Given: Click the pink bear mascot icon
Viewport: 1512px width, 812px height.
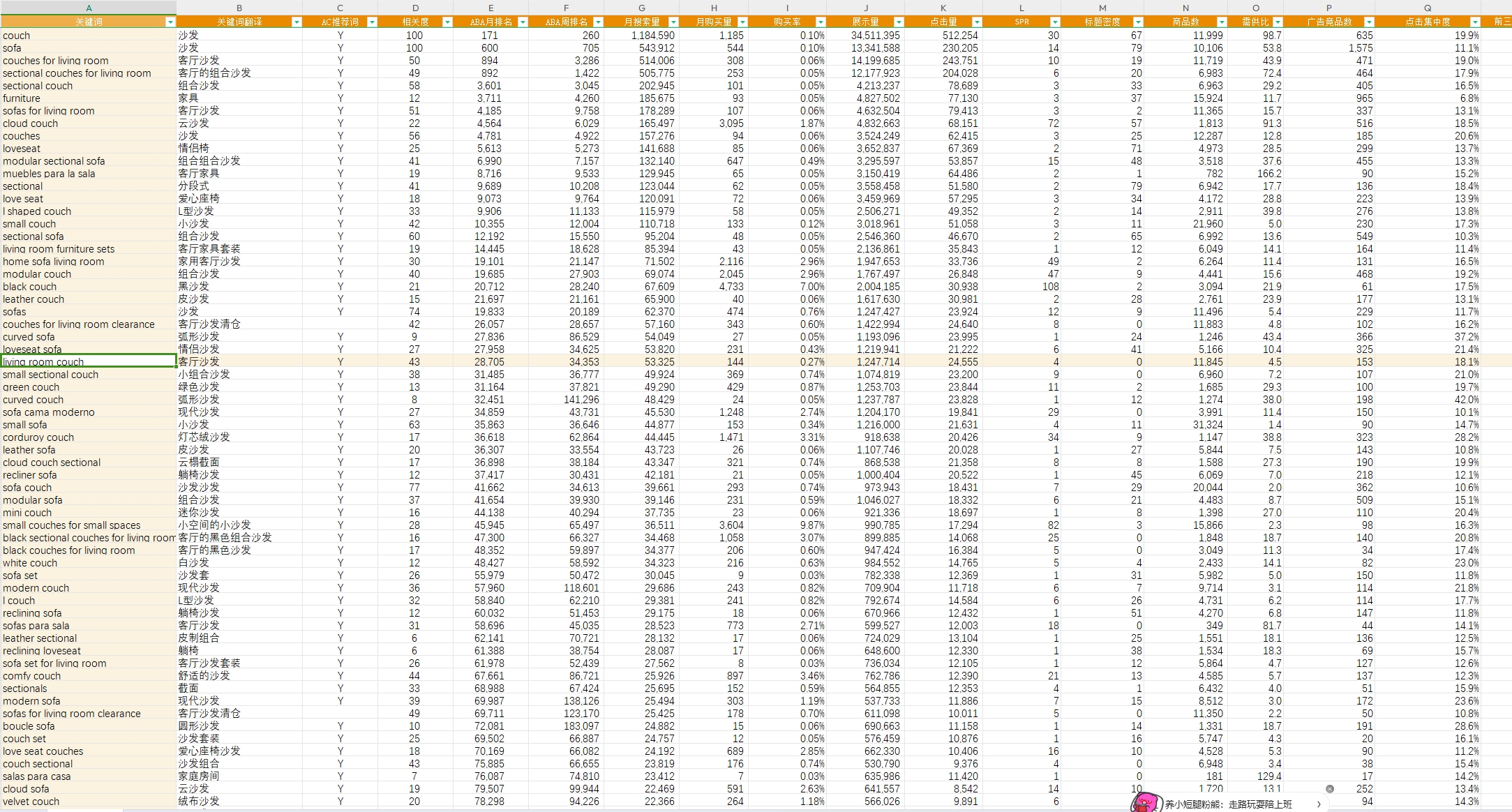Looking at the screenshot, I should 1146,802.
